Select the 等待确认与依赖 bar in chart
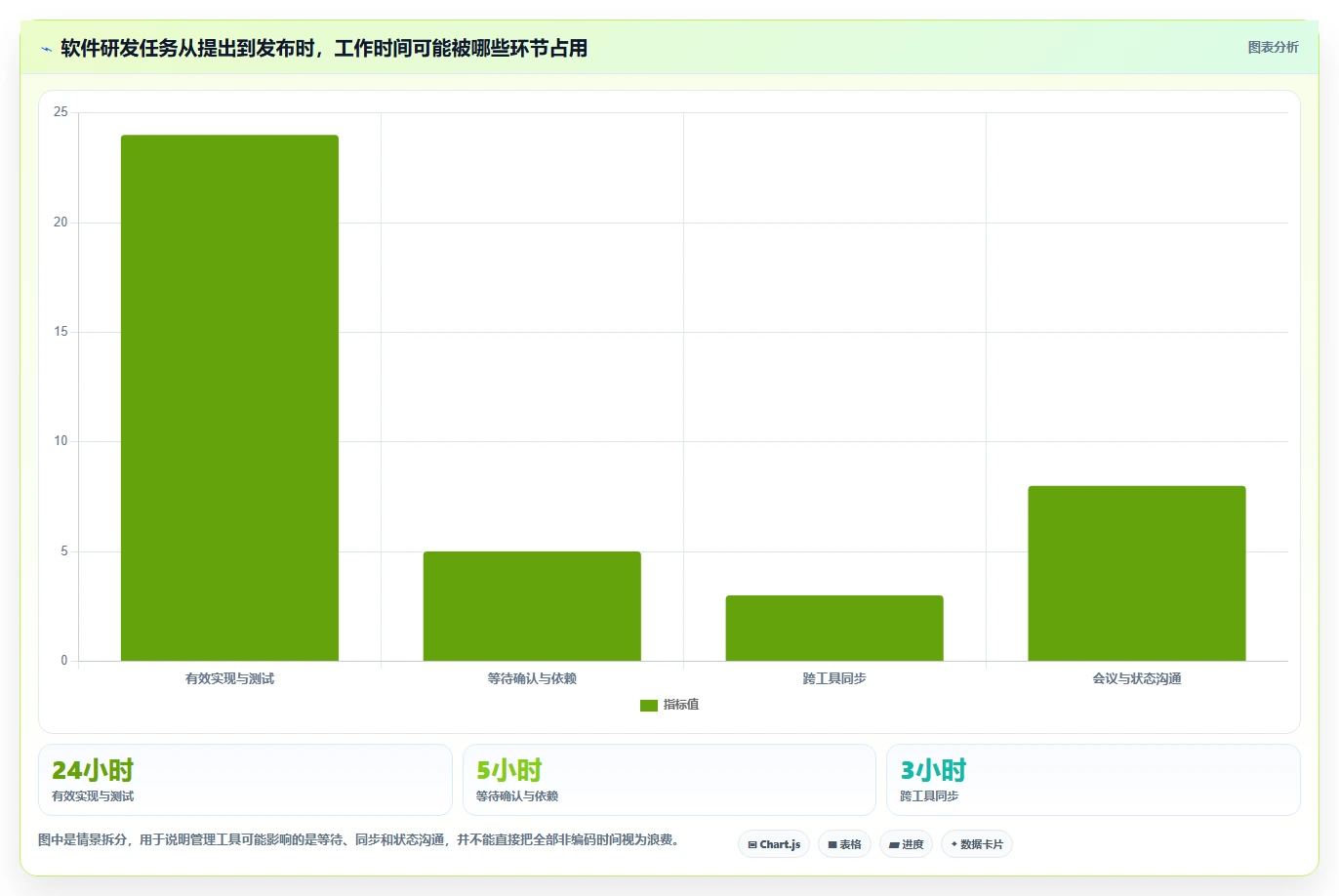1339x896 pixels. [532, 606]
